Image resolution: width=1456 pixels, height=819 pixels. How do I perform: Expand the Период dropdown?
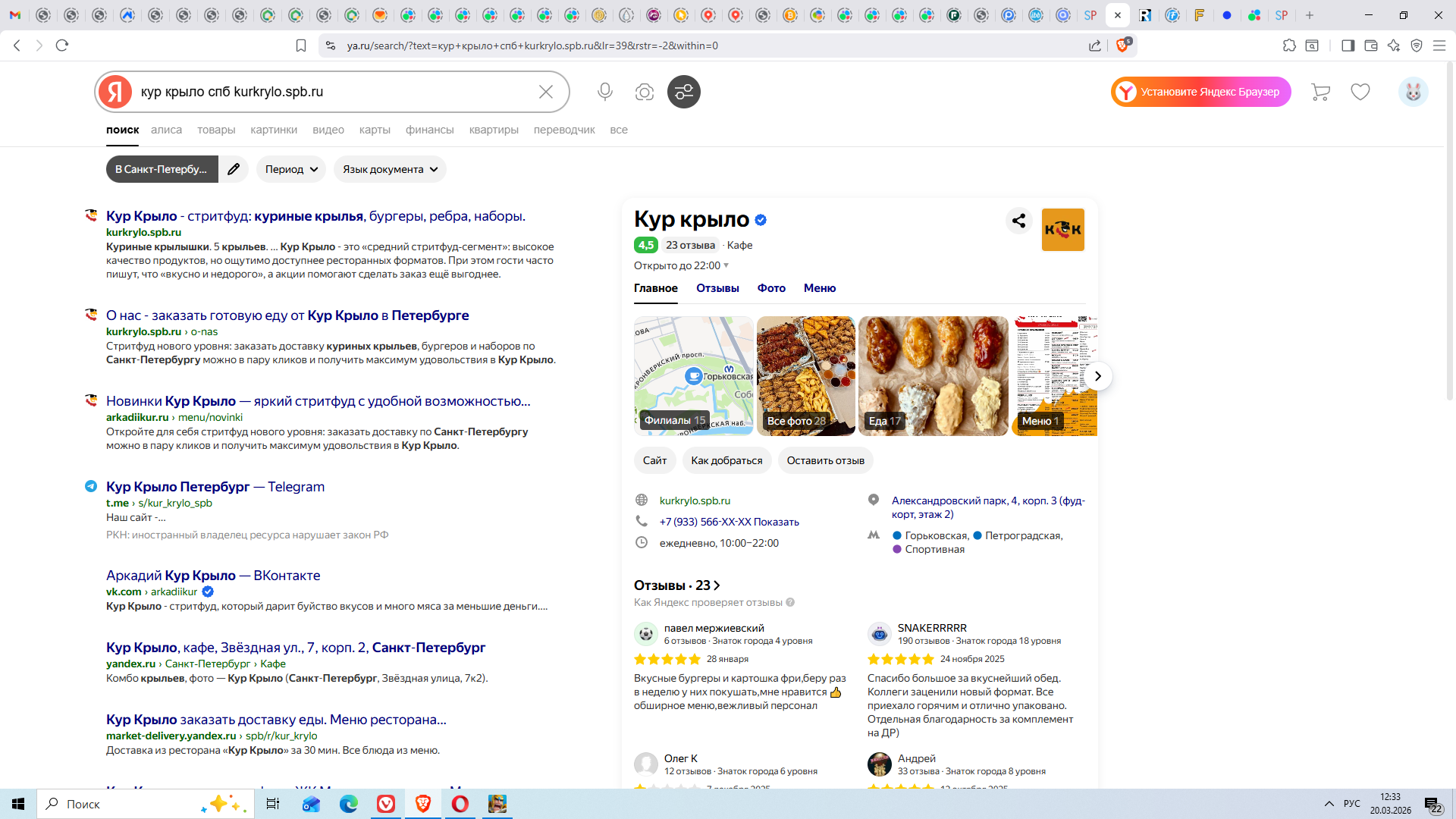point(291,169)
